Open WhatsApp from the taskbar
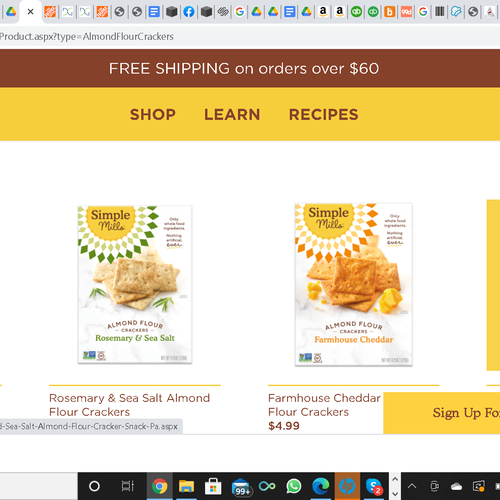The height and width of the screenshot is (500, 500). [294, 486]
